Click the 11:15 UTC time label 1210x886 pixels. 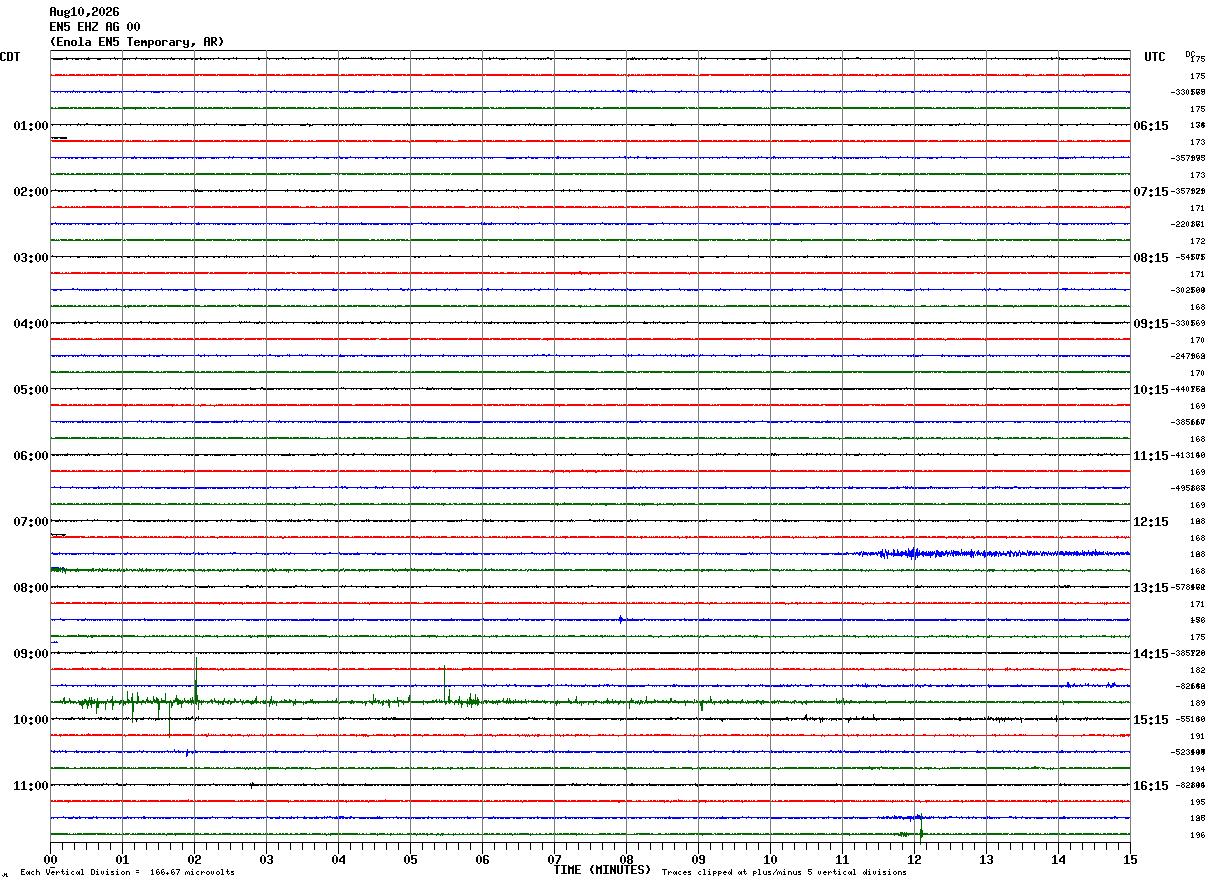(1151, 456)
